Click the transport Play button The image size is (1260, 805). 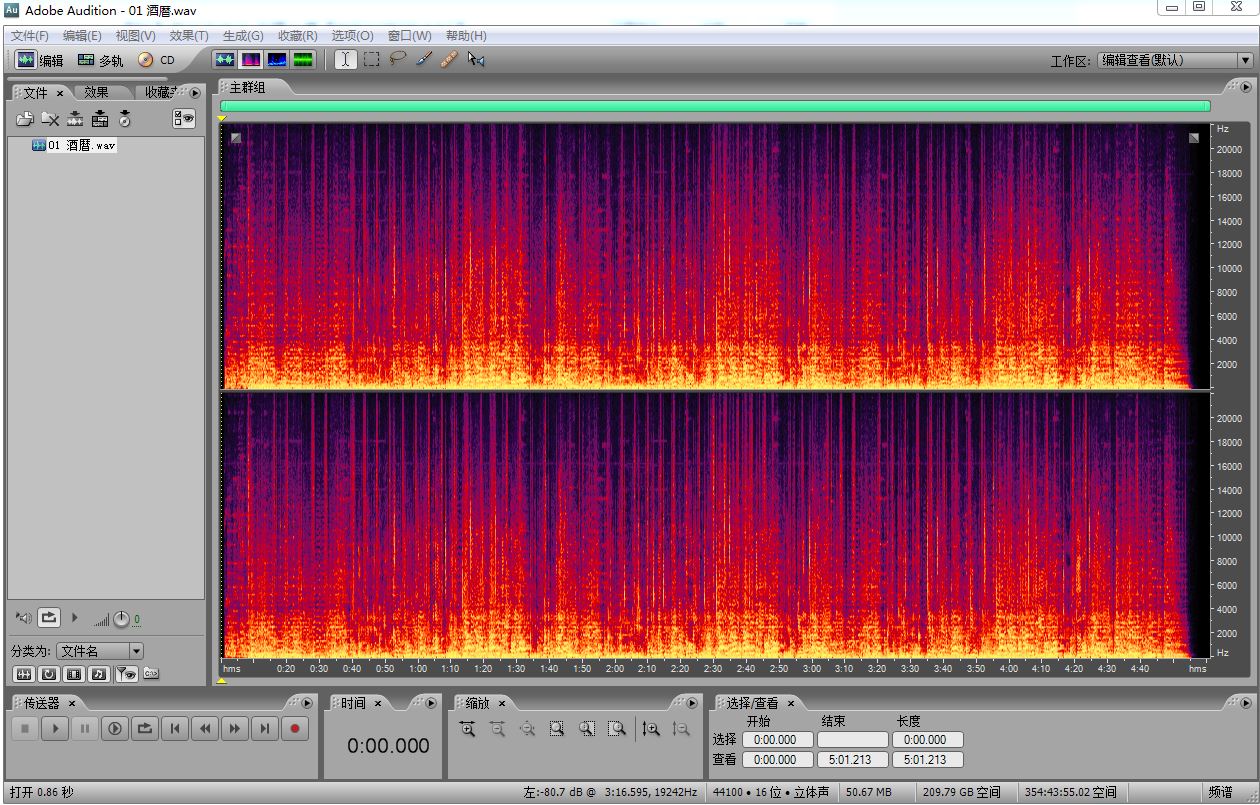[55, 729]
